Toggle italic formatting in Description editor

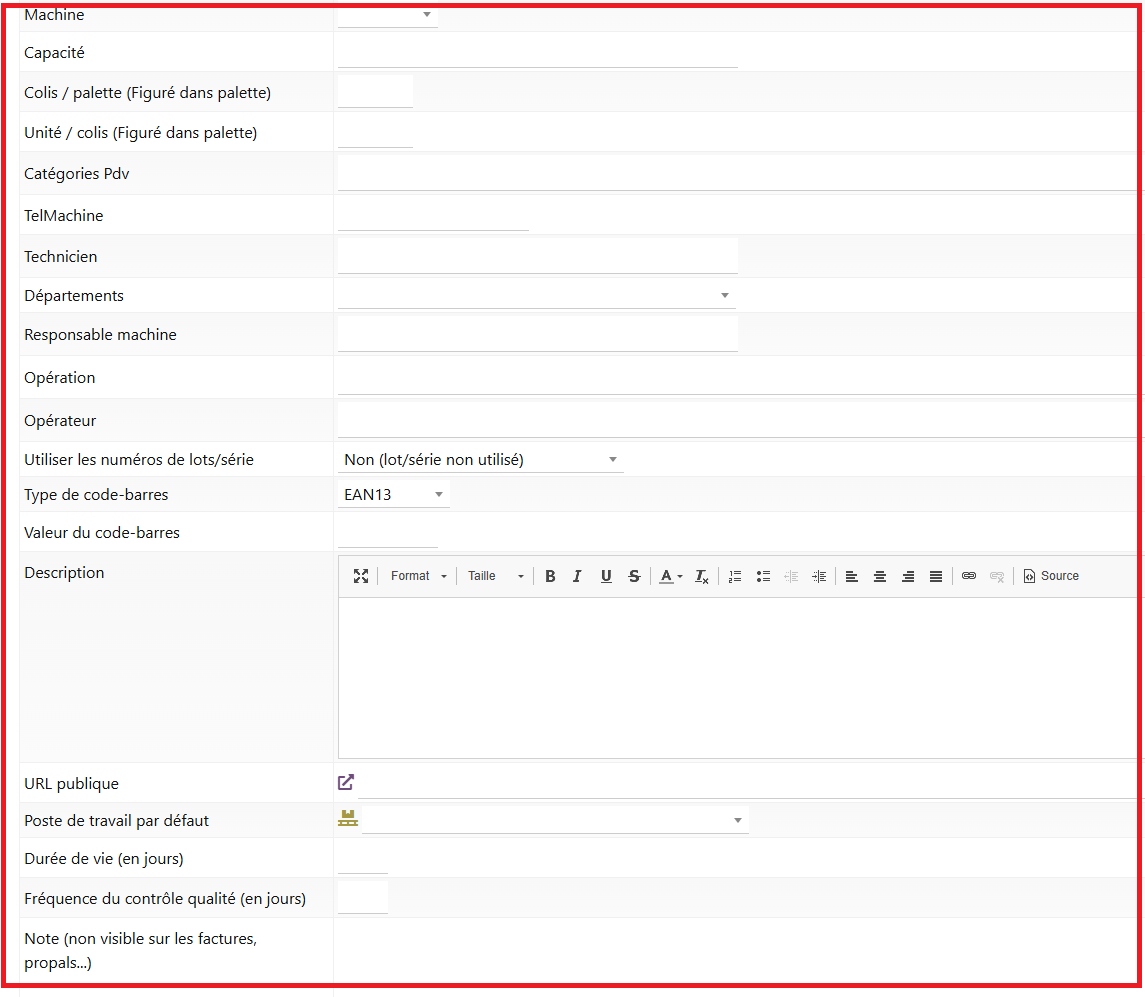577,576
